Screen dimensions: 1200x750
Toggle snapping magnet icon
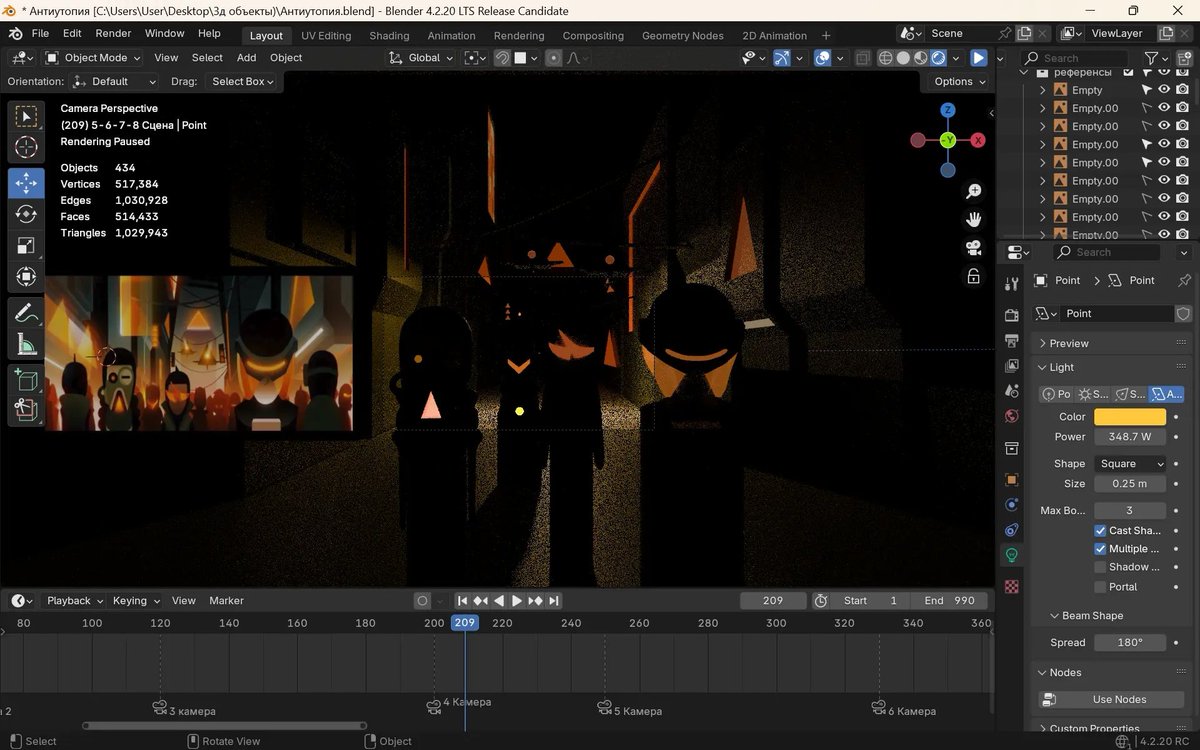point(502,58)
